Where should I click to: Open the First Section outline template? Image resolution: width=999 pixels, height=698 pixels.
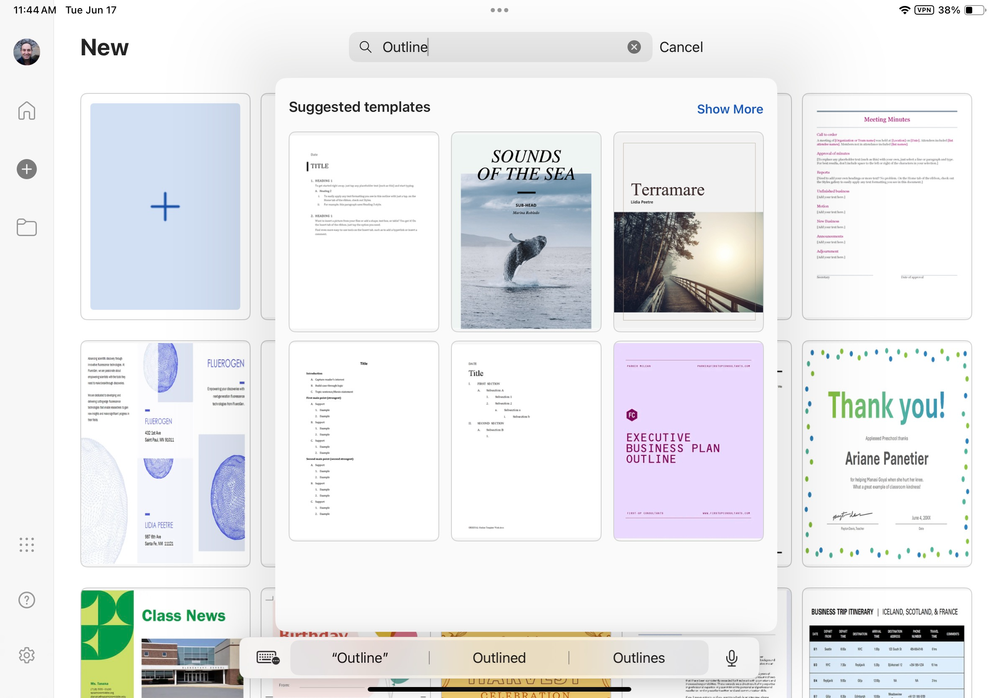click(x=526, y=441)
